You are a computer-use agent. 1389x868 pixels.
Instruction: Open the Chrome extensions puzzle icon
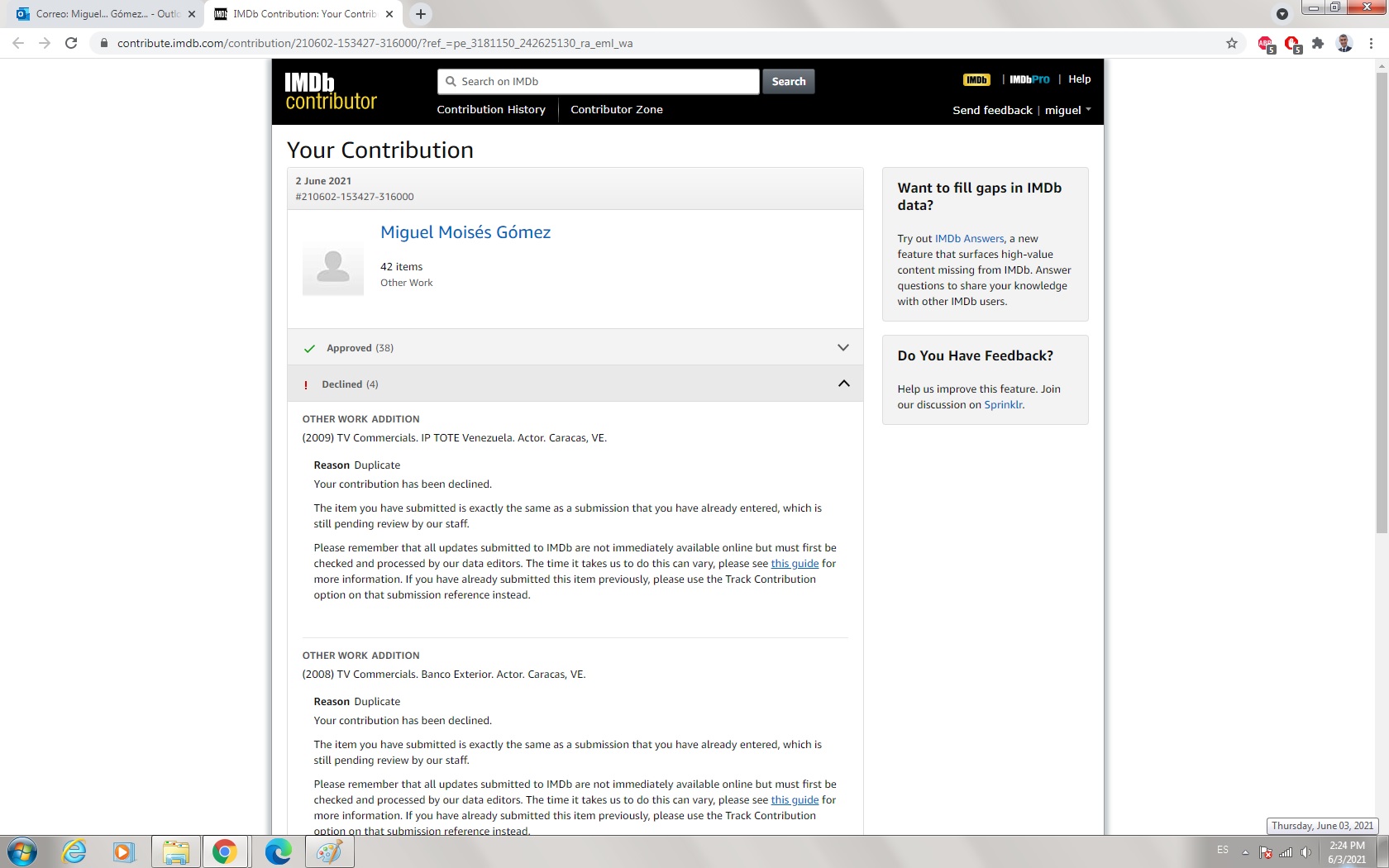pyautogui.click(x=1318, y=43)
